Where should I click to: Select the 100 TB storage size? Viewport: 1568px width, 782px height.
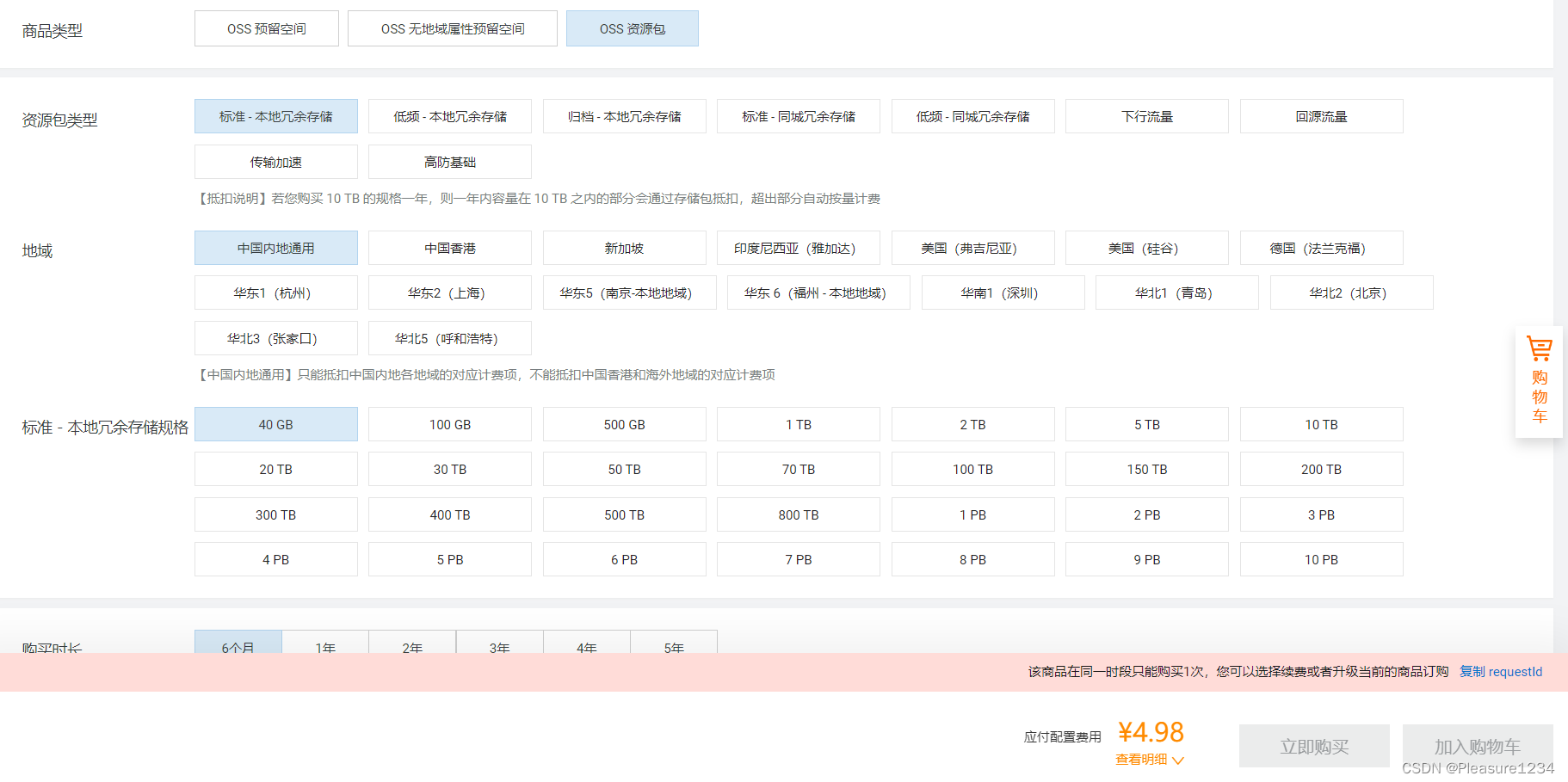point(973,469)
